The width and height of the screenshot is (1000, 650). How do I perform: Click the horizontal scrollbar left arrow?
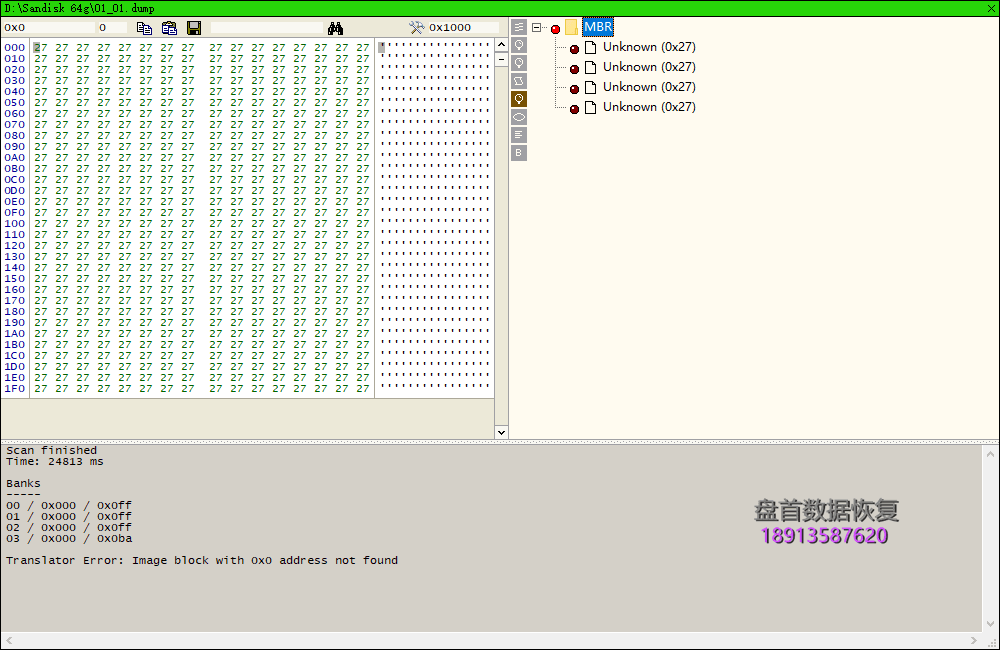pos(9,640)
